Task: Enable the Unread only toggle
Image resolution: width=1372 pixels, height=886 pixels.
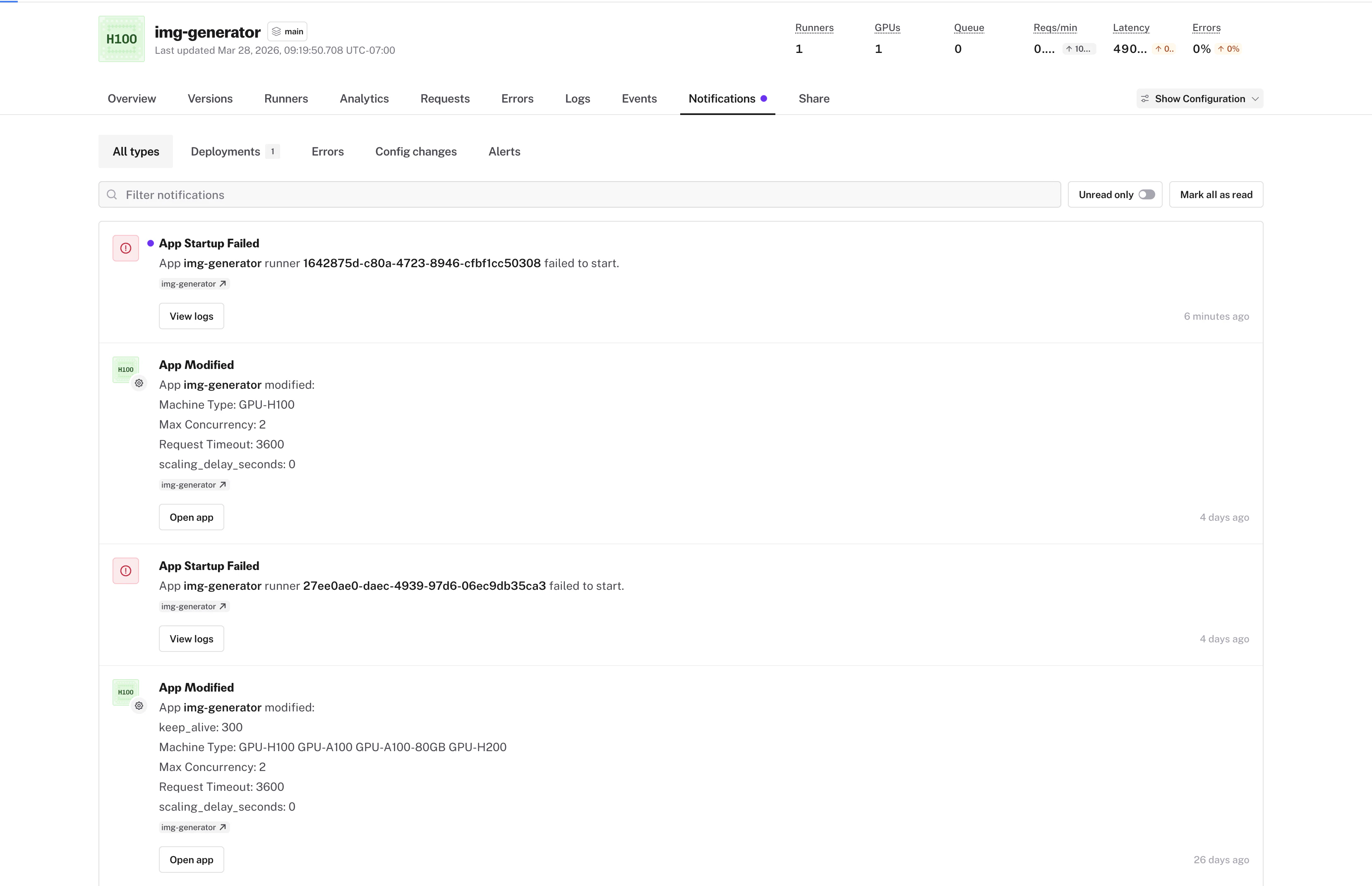Action: point(1147,194)
